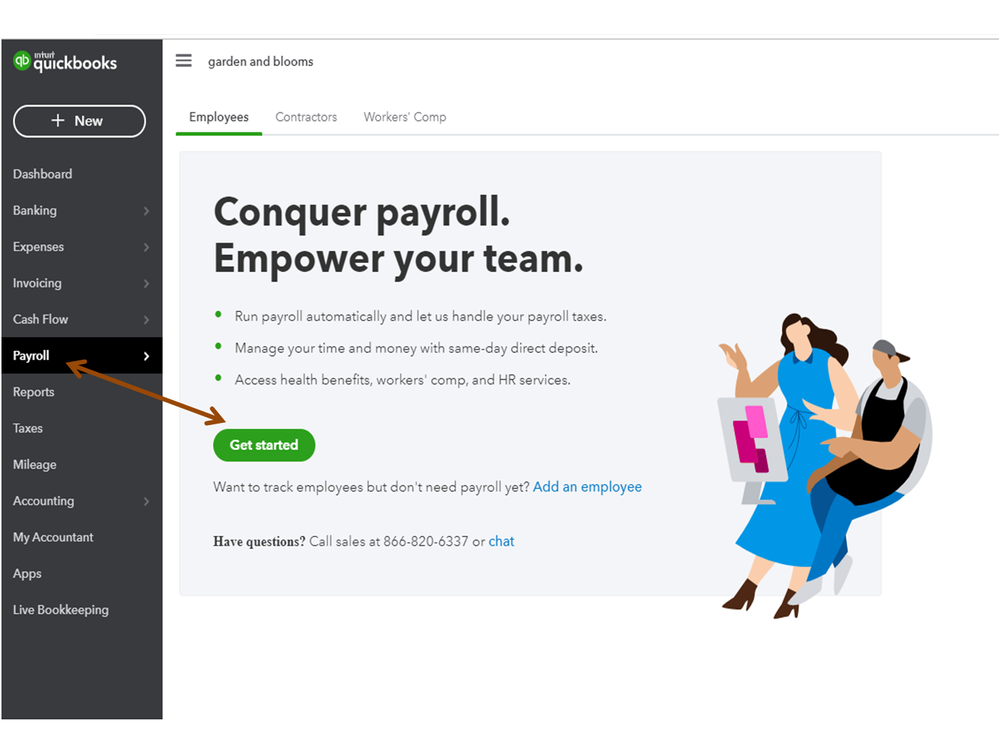This screenshot has width=999, height=749.
Task: Expand the Invoicing submenu chevron
Action: [x=147, y=283]
